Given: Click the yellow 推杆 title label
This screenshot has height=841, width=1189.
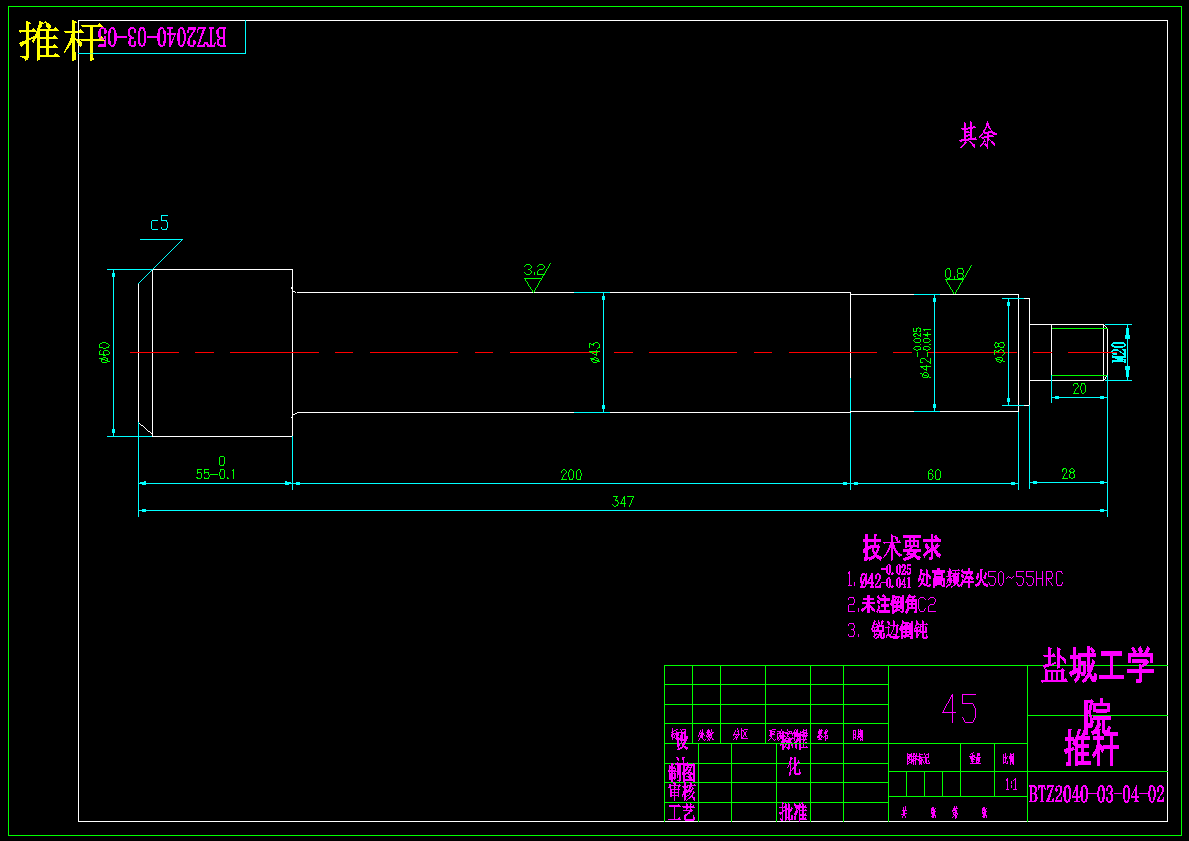Looking at the screenshot, I should coord(61,41).
